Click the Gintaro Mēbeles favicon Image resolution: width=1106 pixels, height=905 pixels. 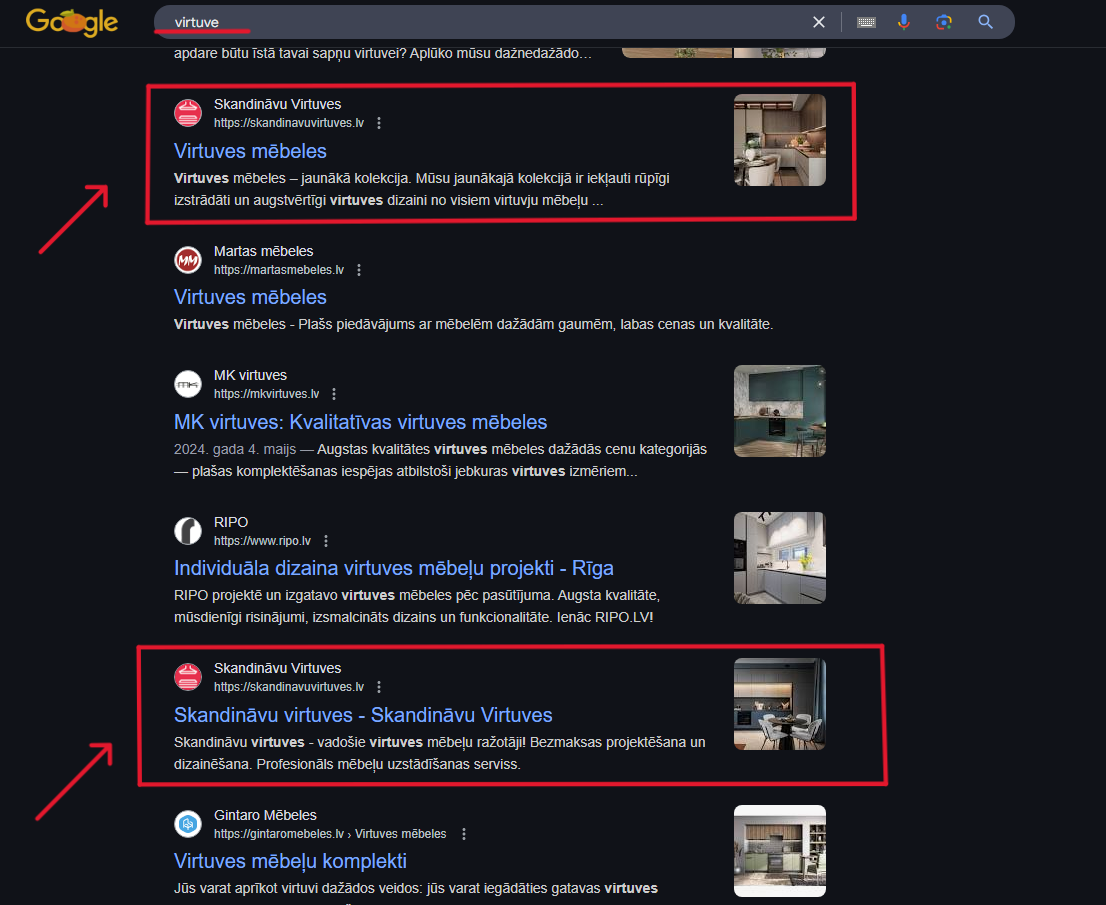tap(188, 824)
